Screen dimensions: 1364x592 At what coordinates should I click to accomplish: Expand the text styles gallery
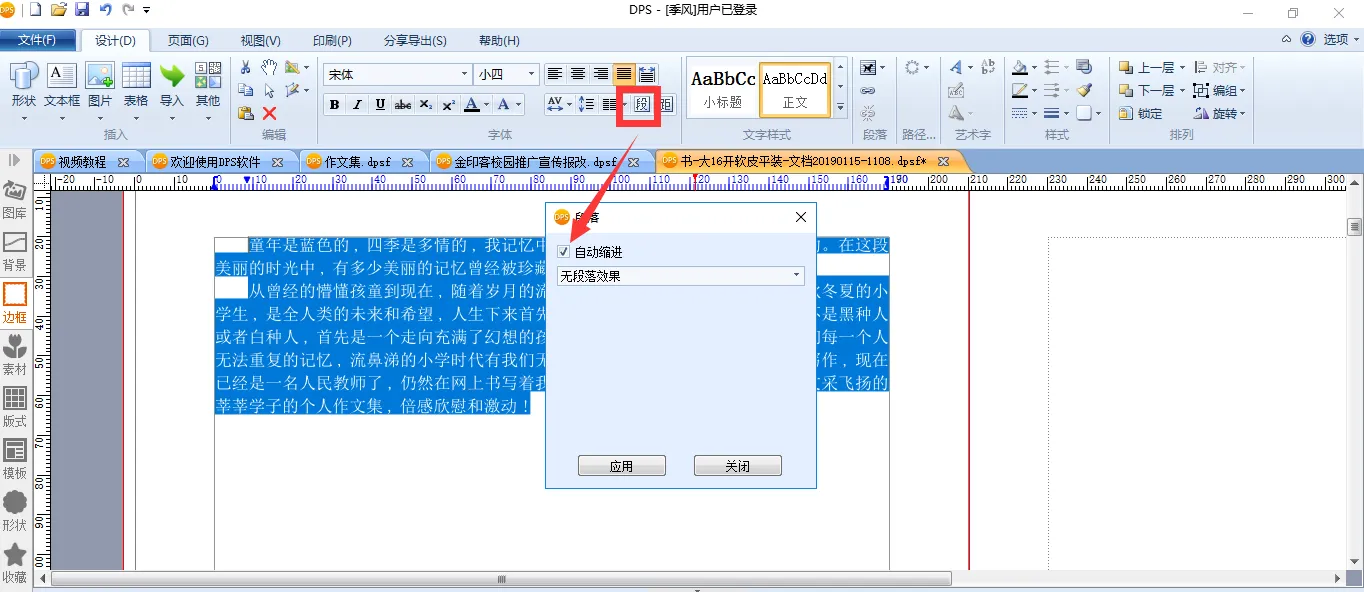click(841, 107)
